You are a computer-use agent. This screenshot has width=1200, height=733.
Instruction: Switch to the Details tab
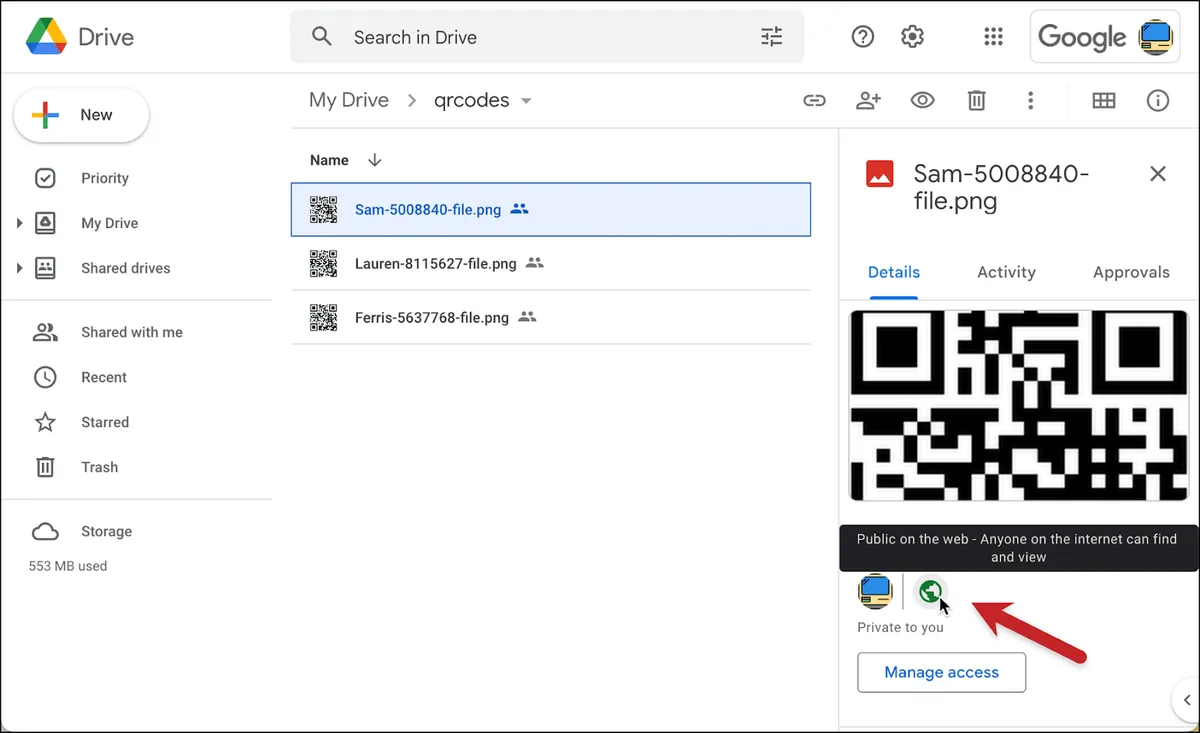click(x=894, y=272)
